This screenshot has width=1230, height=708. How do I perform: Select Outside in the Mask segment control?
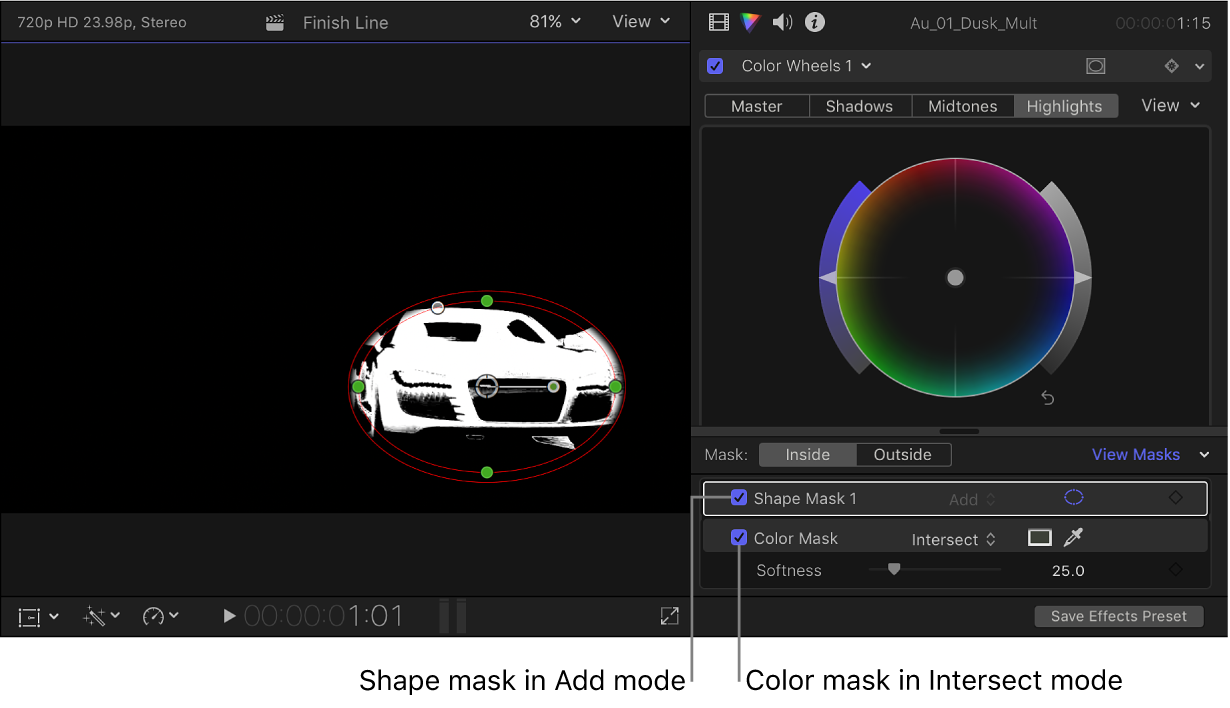coord(901,454)
